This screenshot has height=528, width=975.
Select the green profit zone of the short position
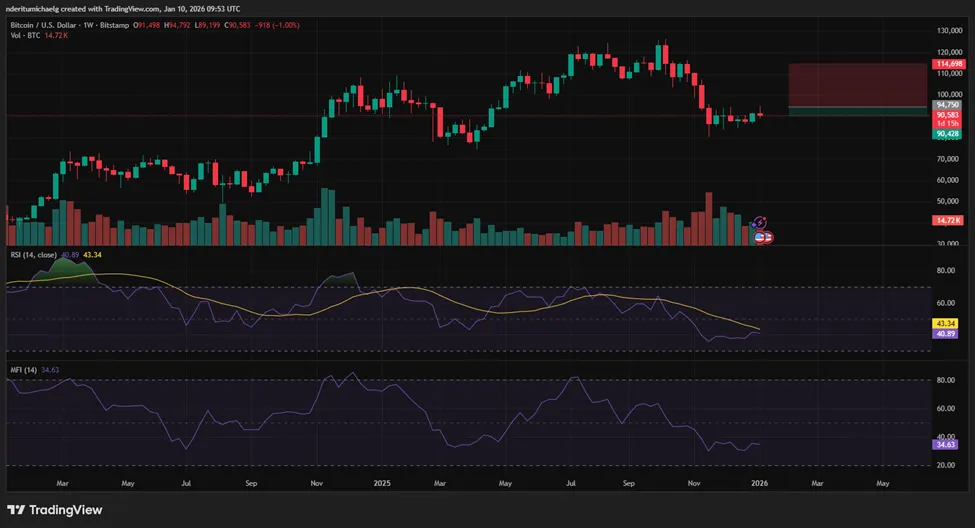[x=858, y=111]
